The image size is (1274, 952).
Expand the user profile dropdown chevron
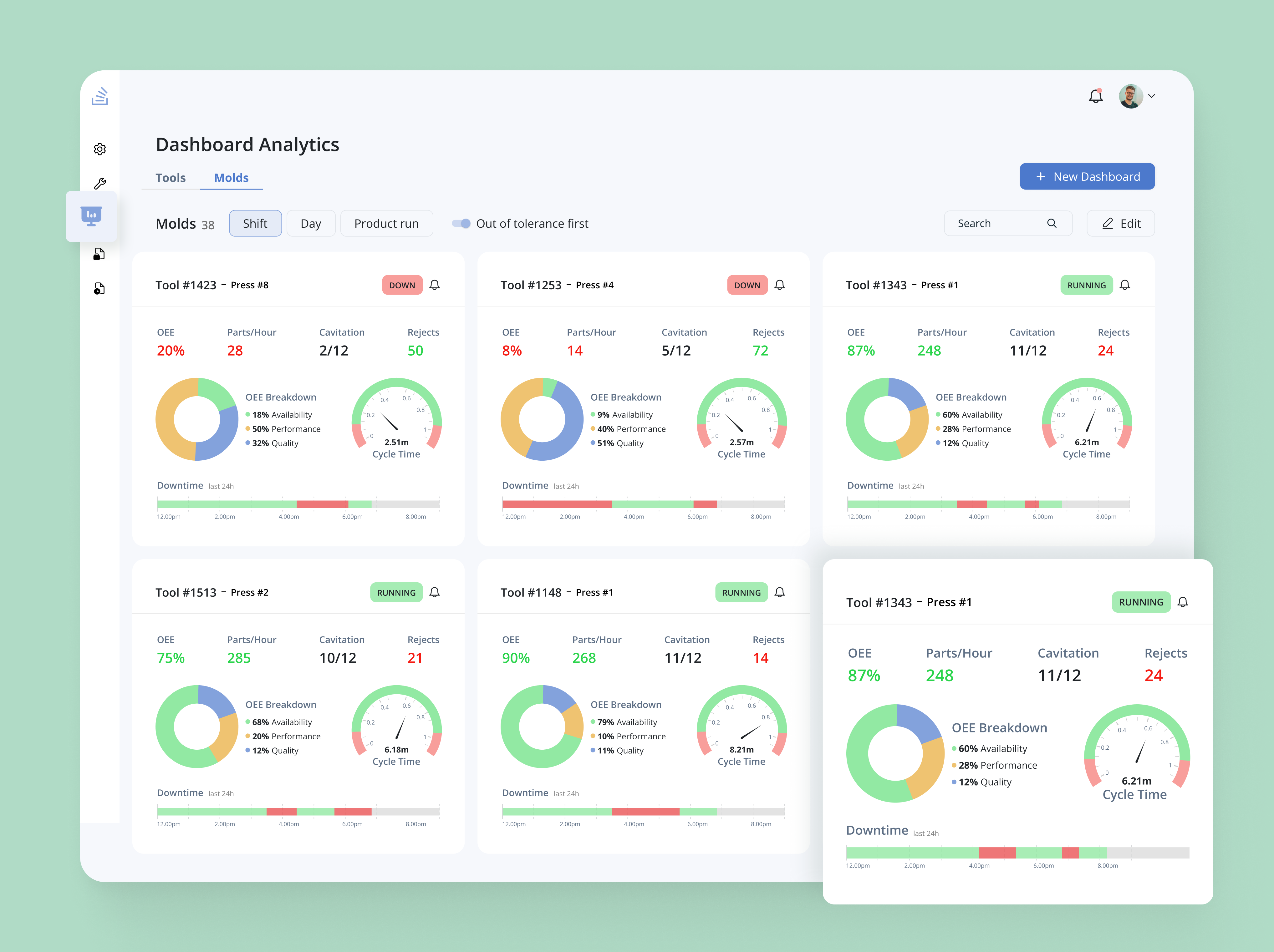pyautogui.click(x=1152, y=96)
